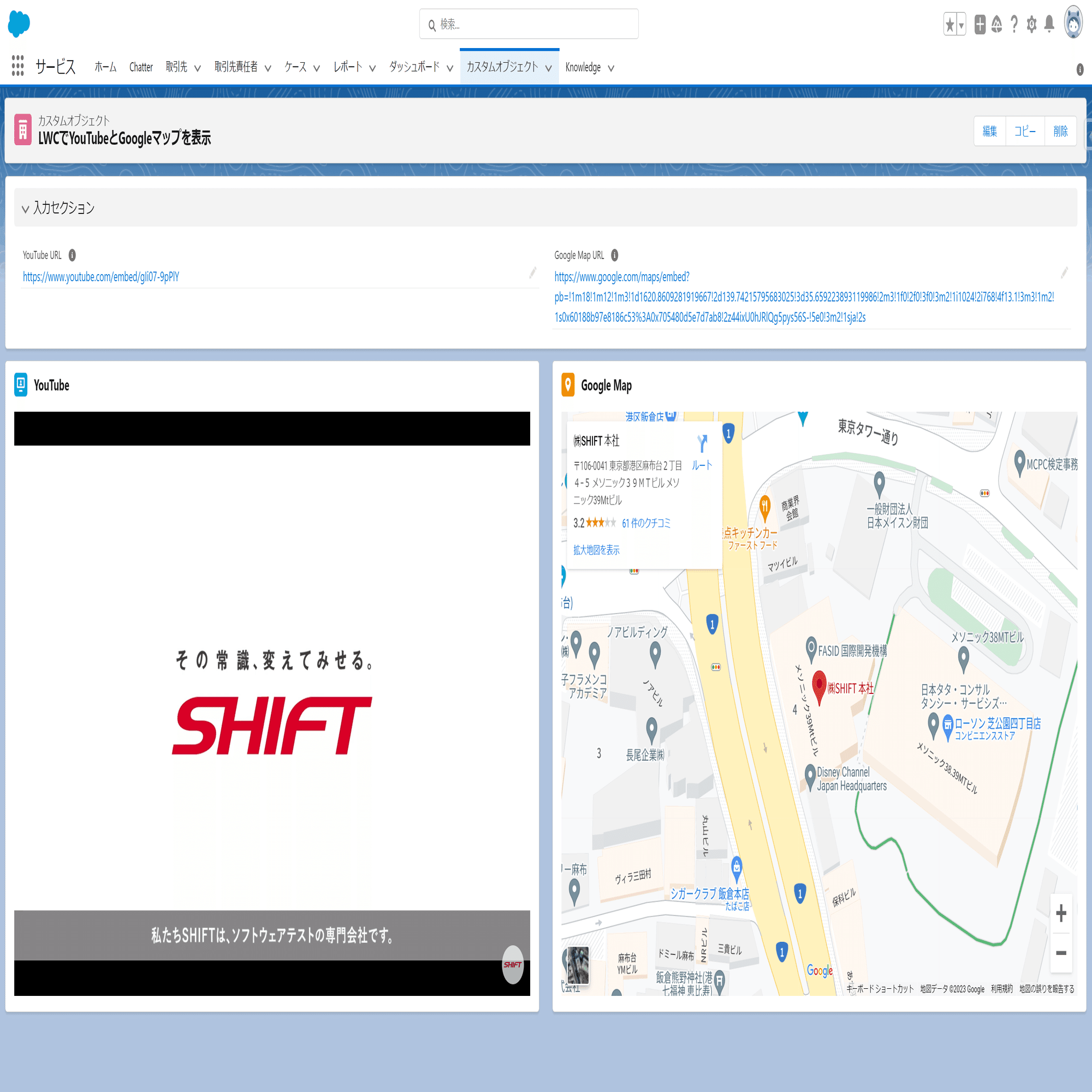The width and height of the screenshot is (1092, 1092).
Task: Open the ケース tab
Action: [x=295, y=67]
